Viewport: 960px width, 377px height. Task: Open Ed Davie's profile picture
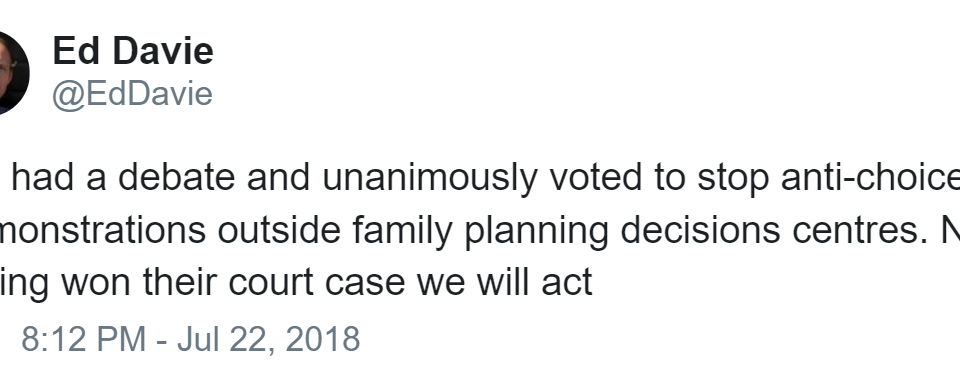13,73
